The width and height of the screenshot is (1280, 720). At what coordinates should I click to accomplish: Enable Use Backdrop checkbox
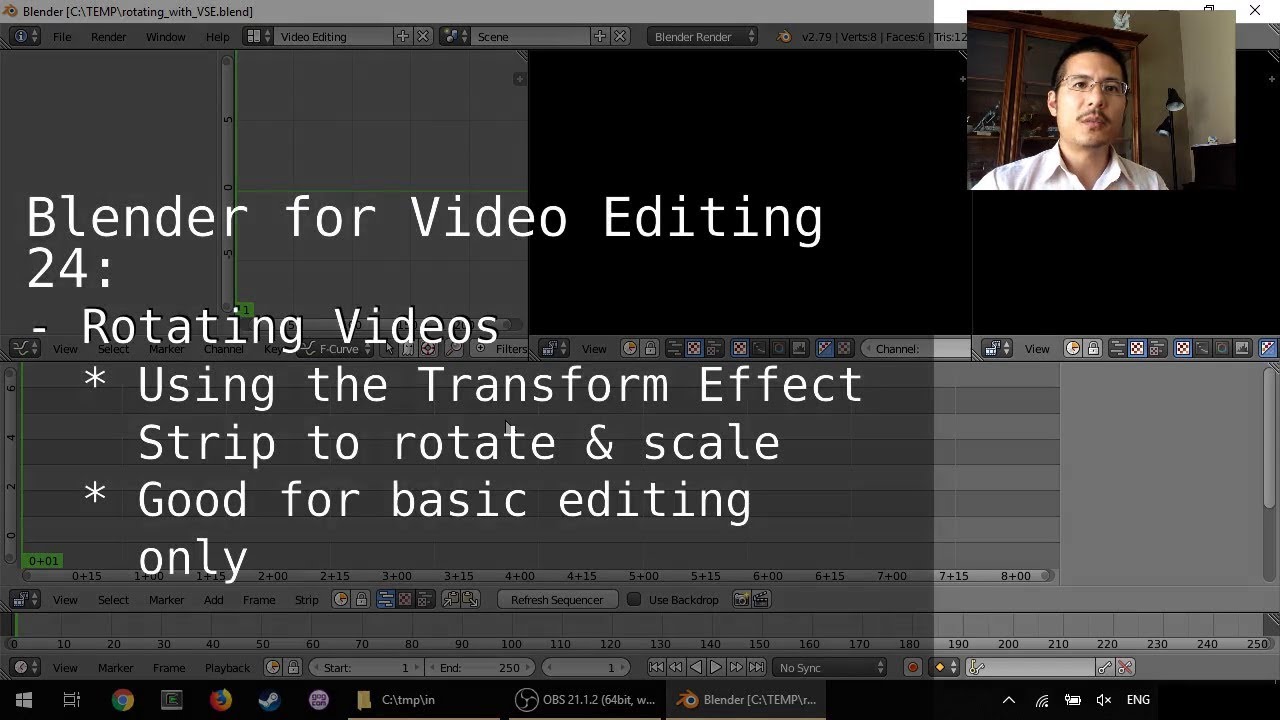[634, 600]
